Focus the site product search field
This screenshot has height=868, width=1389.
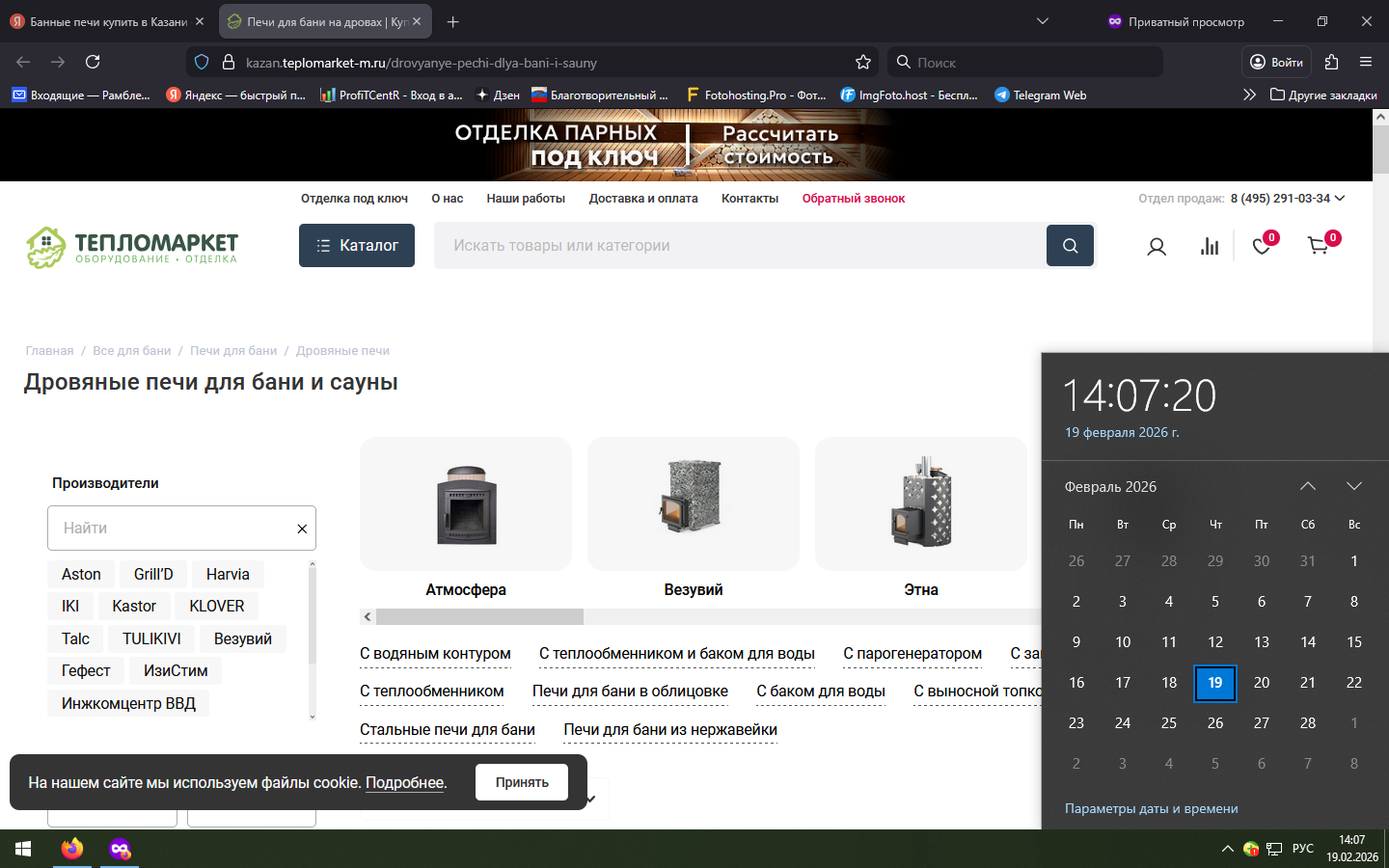pos(740,246)
